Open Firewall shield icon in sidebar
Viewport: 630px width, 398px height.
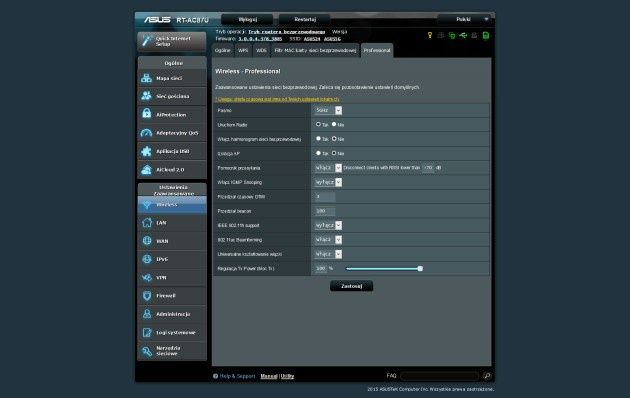147,296
